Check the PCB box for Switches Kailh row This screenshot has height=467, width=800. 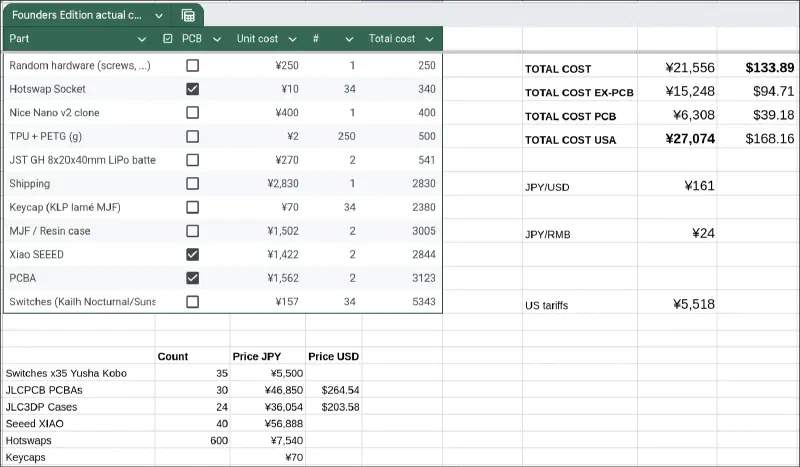192,302
